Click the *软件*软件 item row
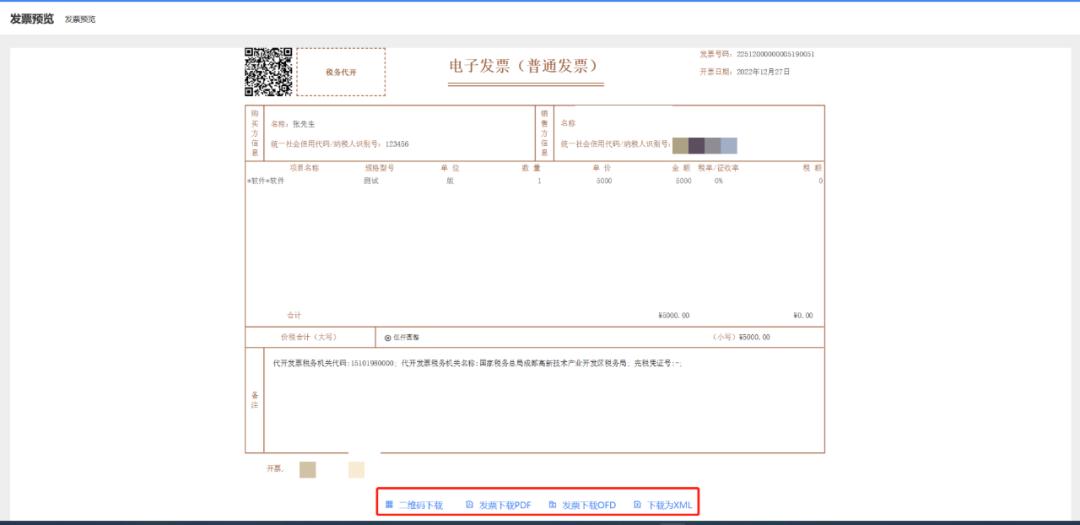Screen dimensions: 1080x525 tap(266, 181)
